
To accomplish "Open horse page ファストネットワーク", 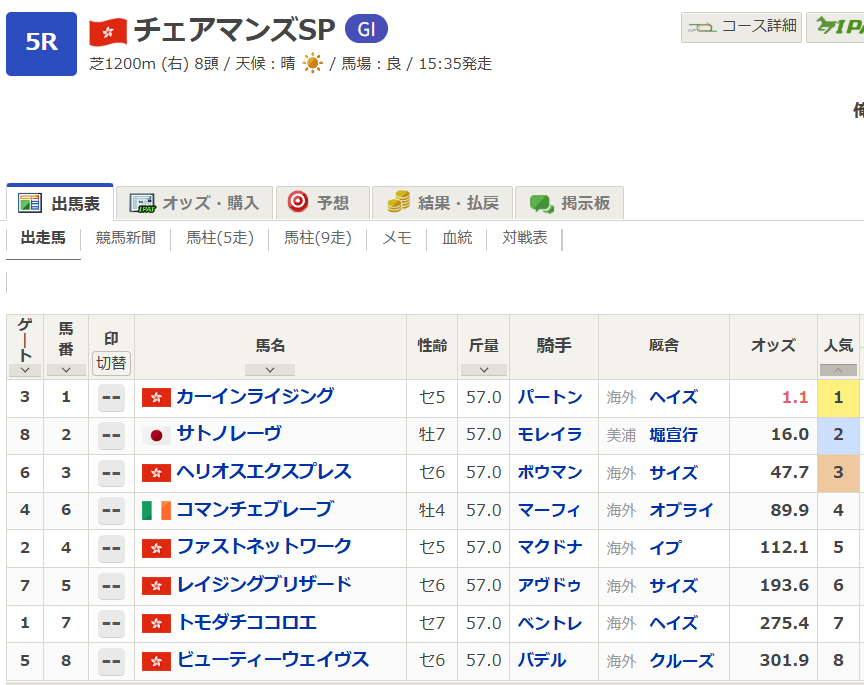I will point(264,547).
